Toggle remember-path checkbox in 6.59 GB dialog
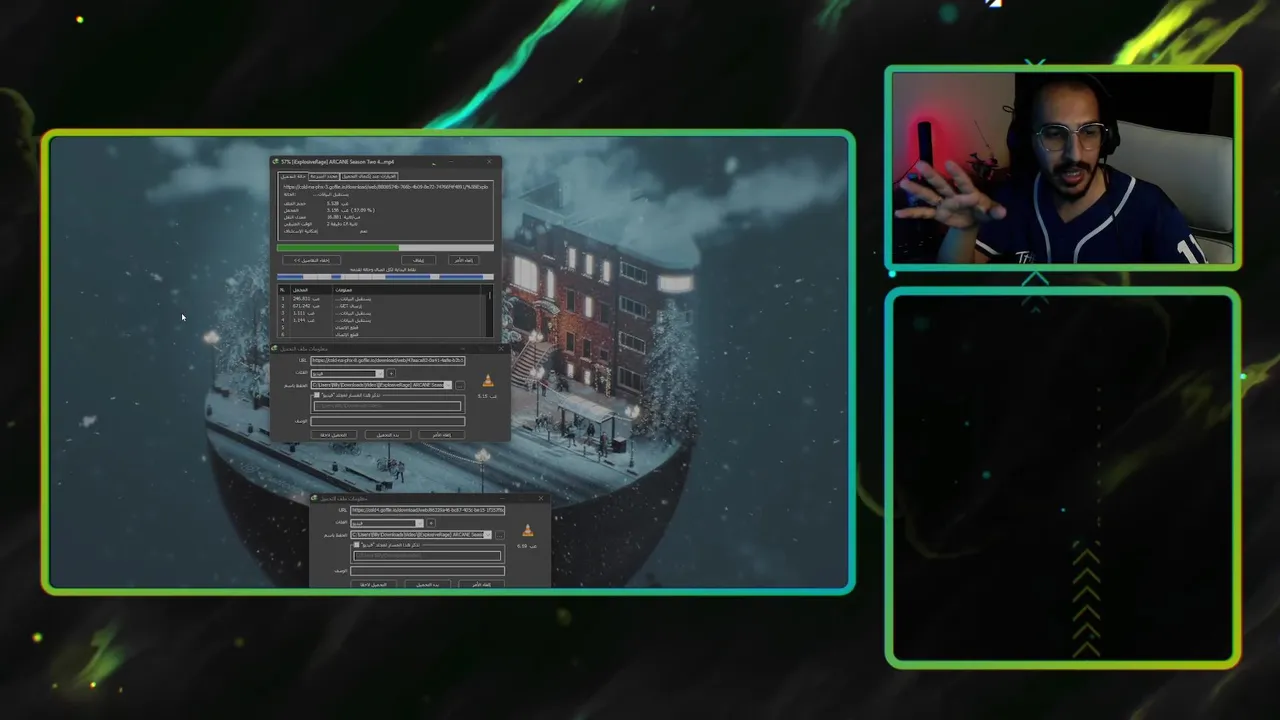Screen dimensions: 1280x720 tap(356, 545)
